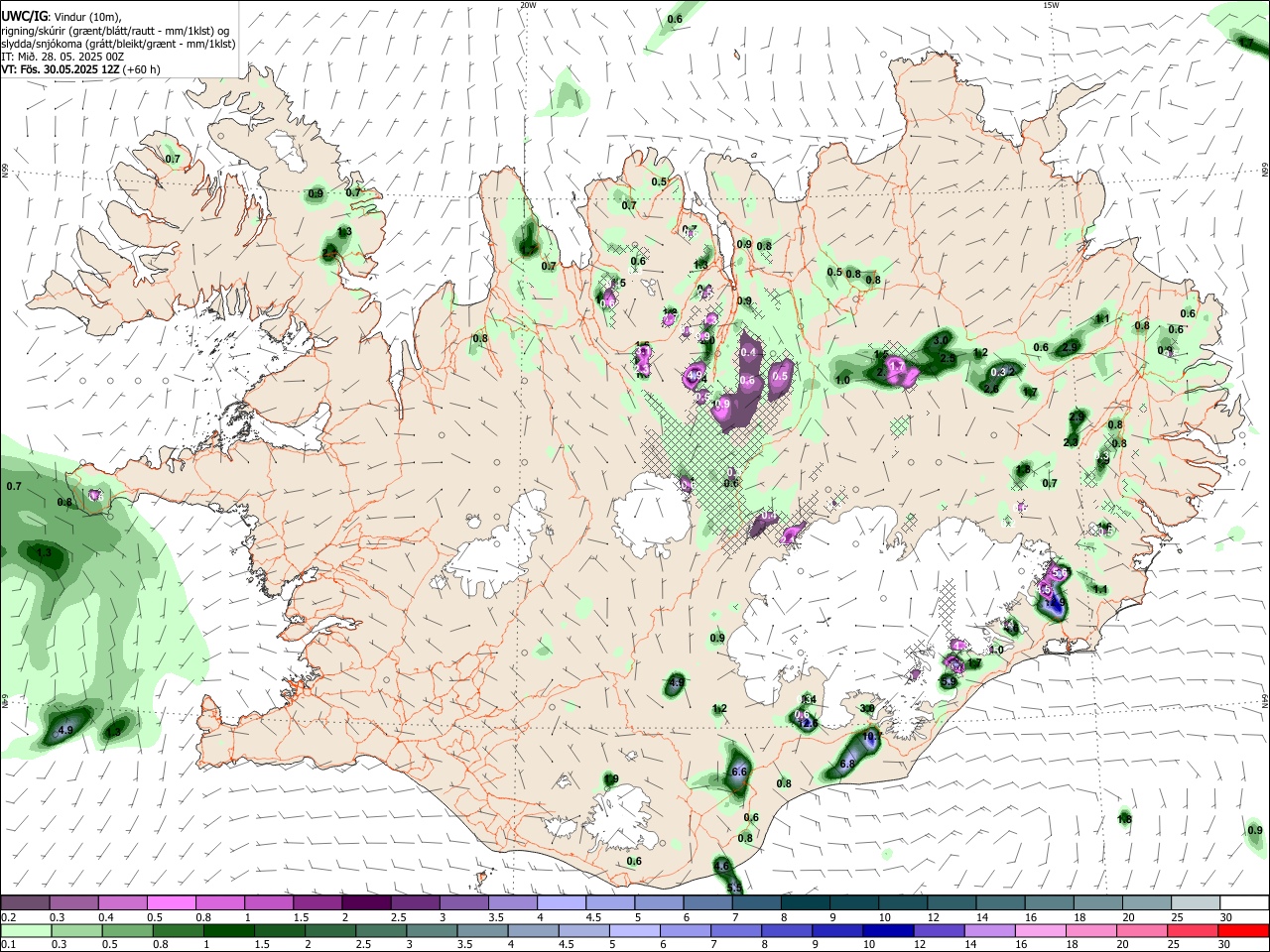Click the 1.8 value over the southeast sea
1270x952 pixels.
(x=1124, y=819)
